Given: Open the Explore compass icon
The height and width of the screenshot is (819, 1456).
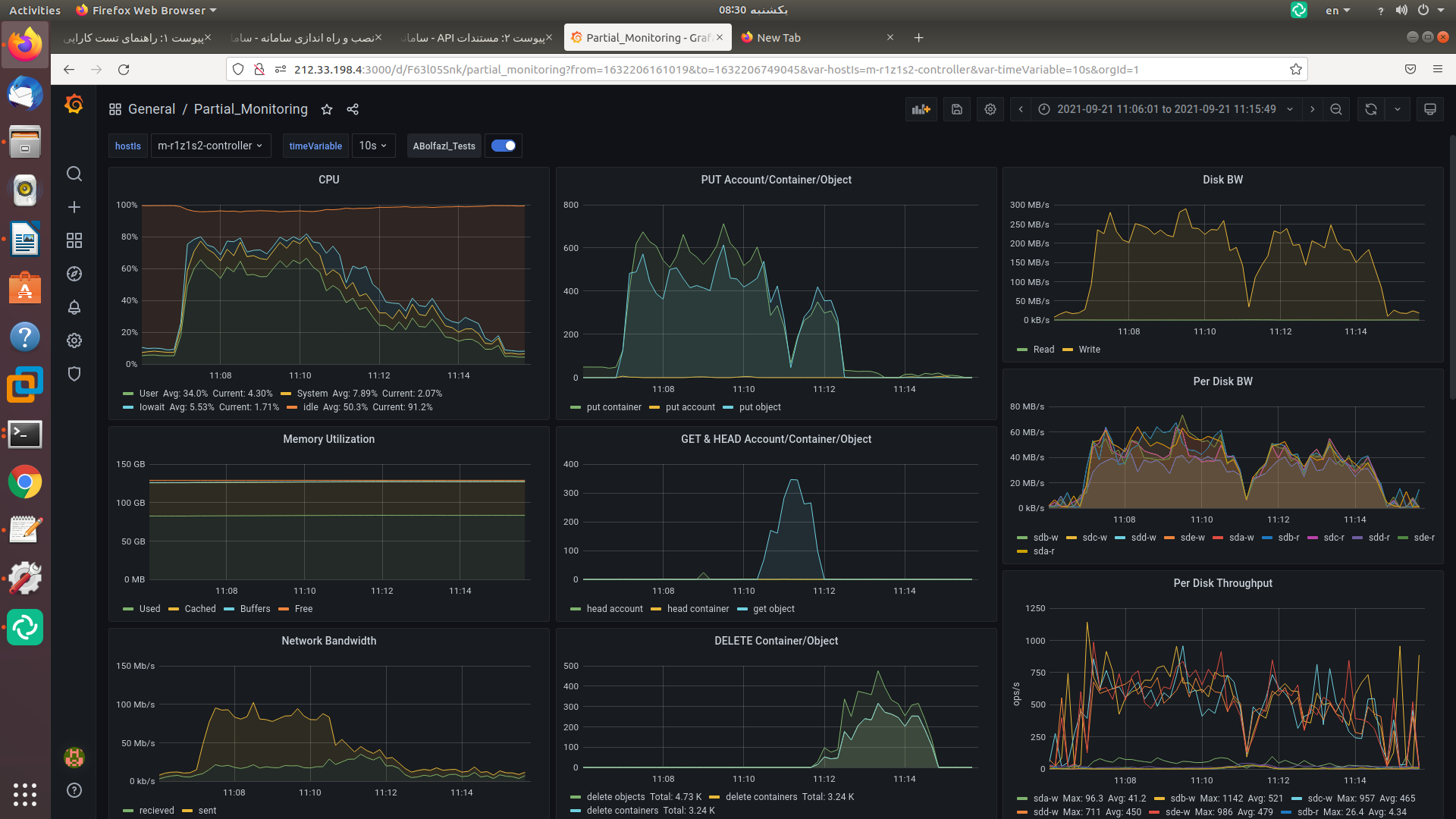Looking at the screenshot, I should [74, 274].
